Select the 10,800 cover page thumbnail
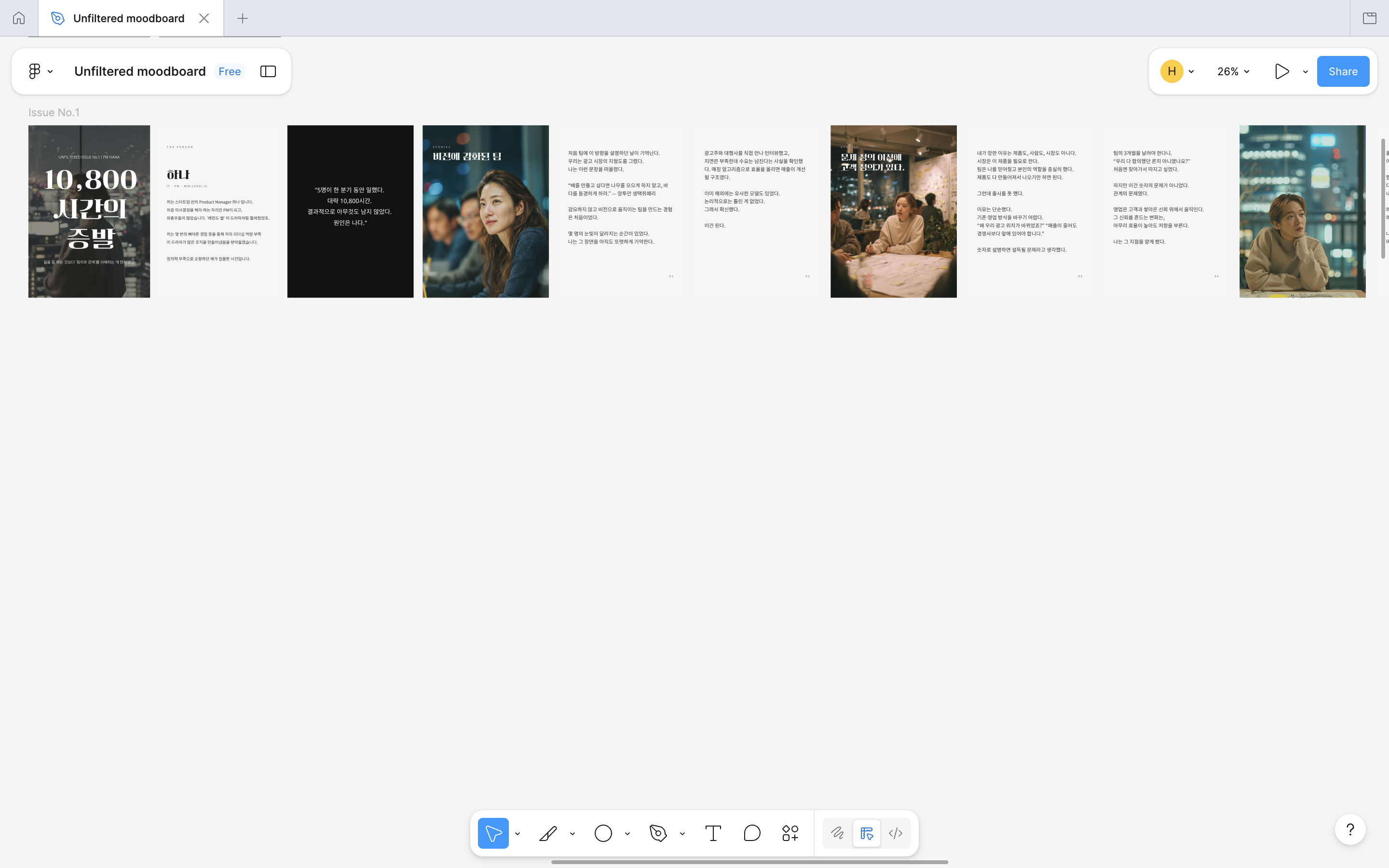Viewport: 1389px width, 868px height. pyautogui.click(x=89, y=211)
